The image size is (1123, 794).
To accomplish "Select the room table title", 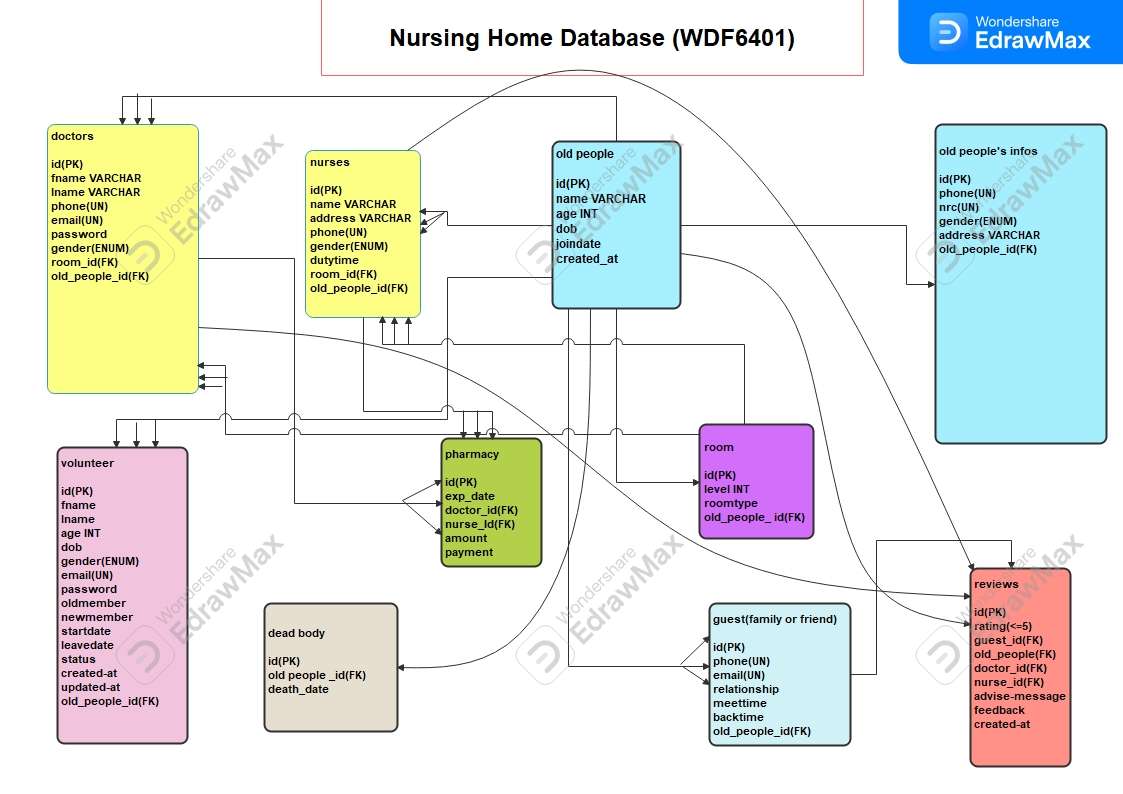I will point(719,447).
